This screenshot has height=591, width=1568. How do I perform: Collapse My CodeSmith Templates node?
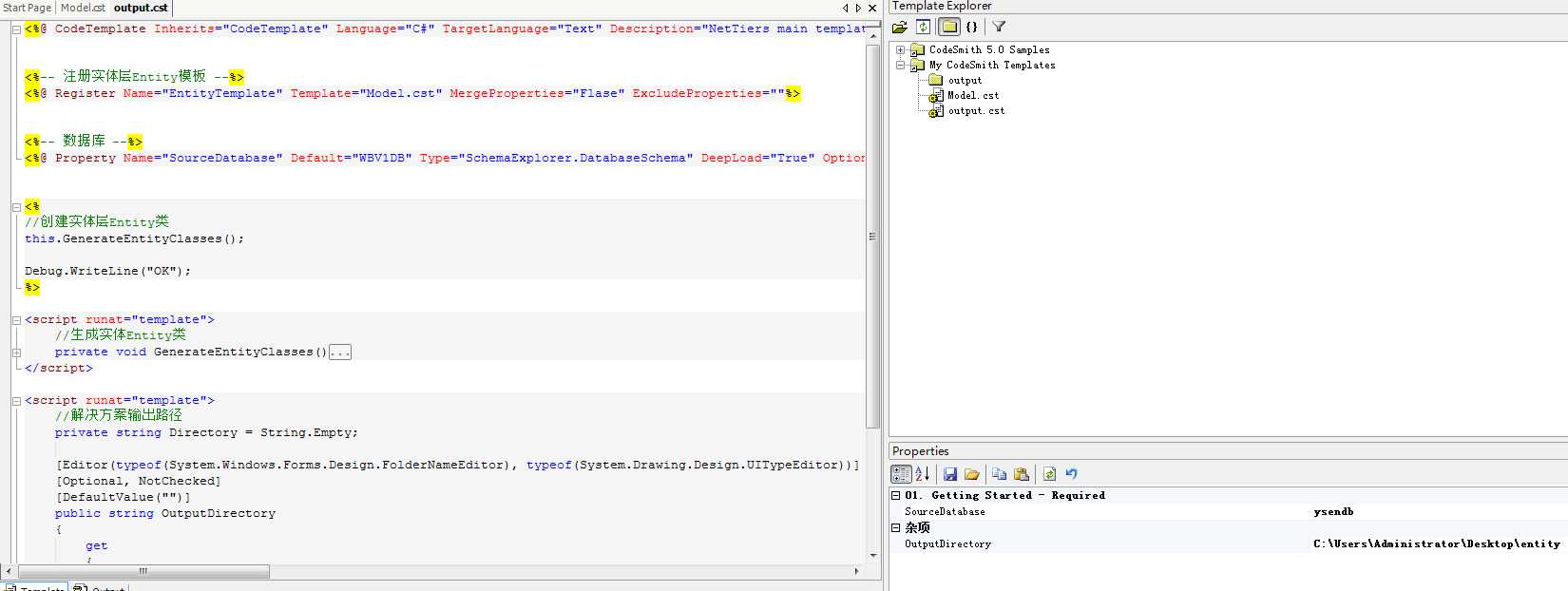tap(900, 65)
